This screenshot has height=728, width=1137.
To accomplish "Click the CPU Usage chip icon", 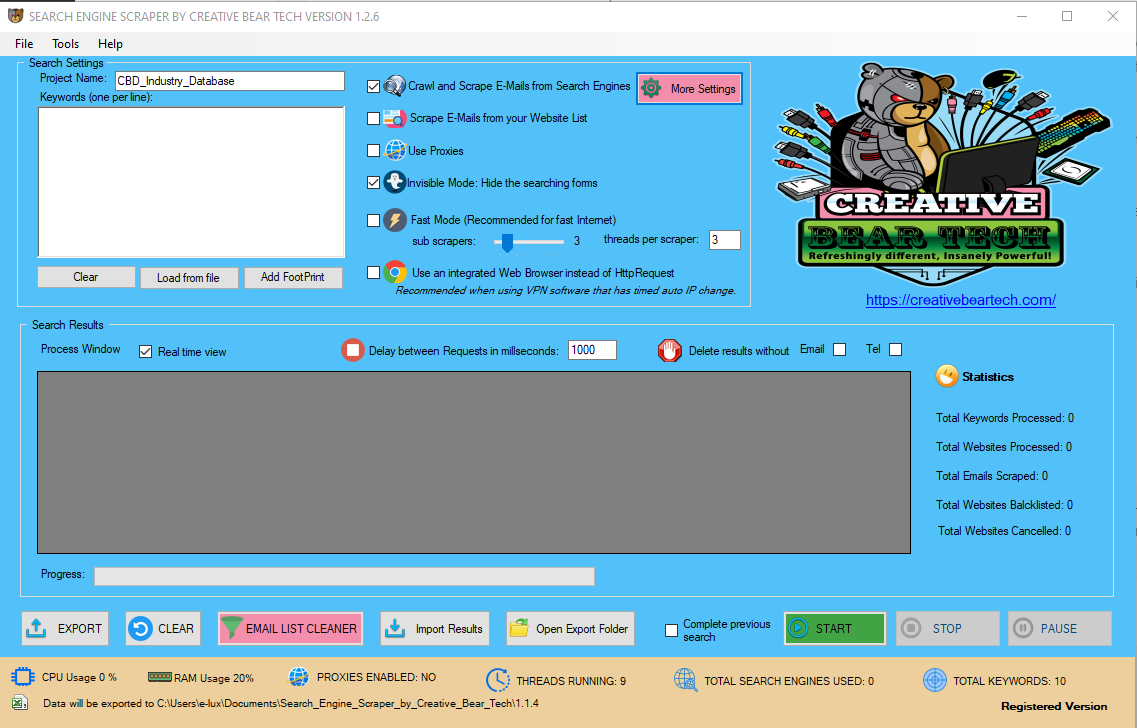I will coord(22,677).
